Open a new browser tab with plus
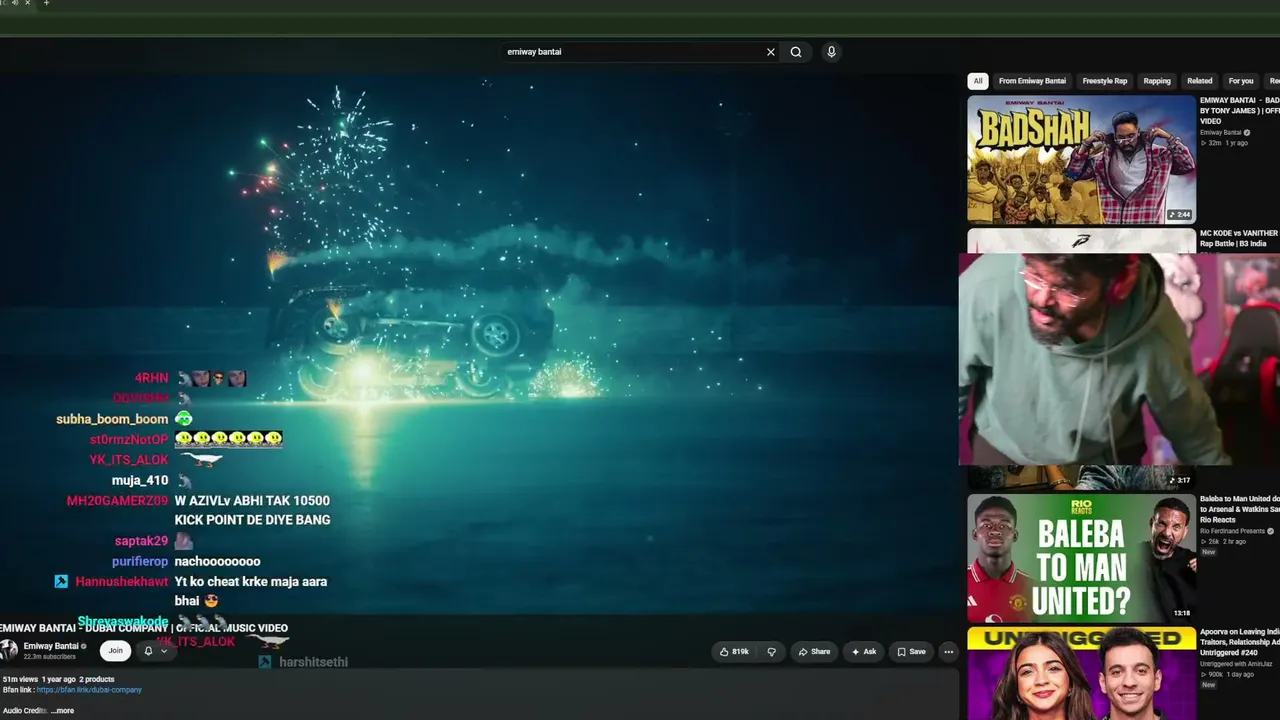The image size is (1280, 720). (46, 3)
